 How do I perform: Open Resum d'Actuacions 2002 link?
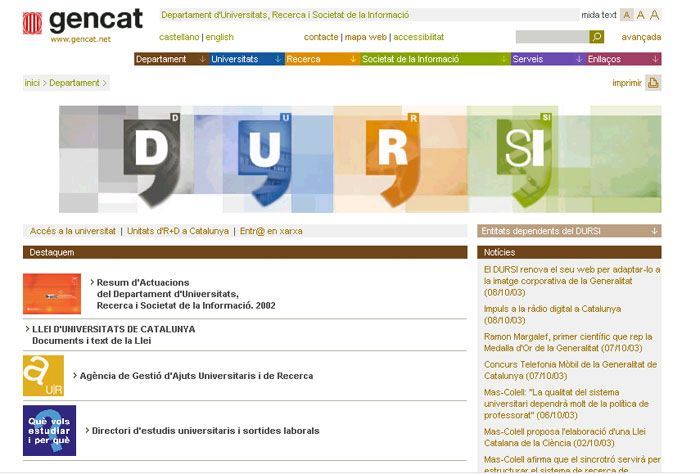click(x=186, y=294)
